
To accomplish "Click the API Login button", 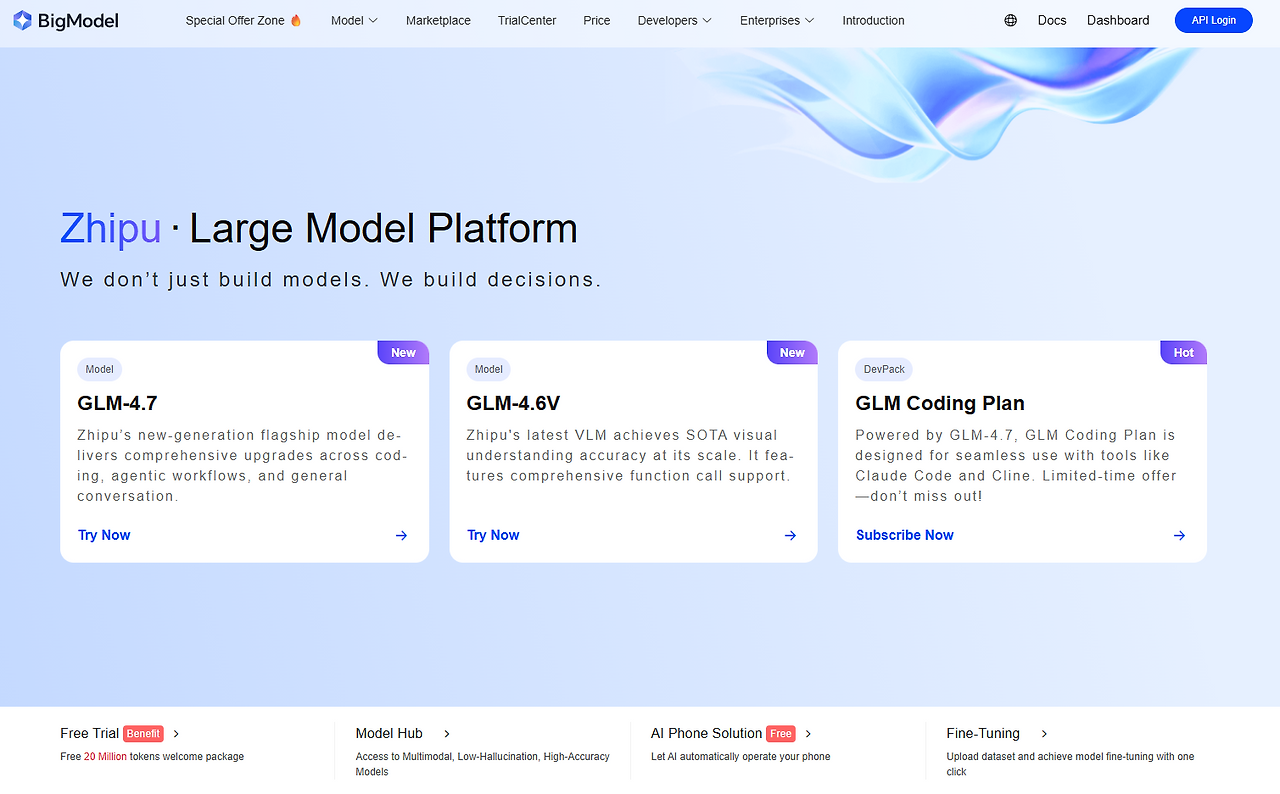I will [x=1214, y=20].
